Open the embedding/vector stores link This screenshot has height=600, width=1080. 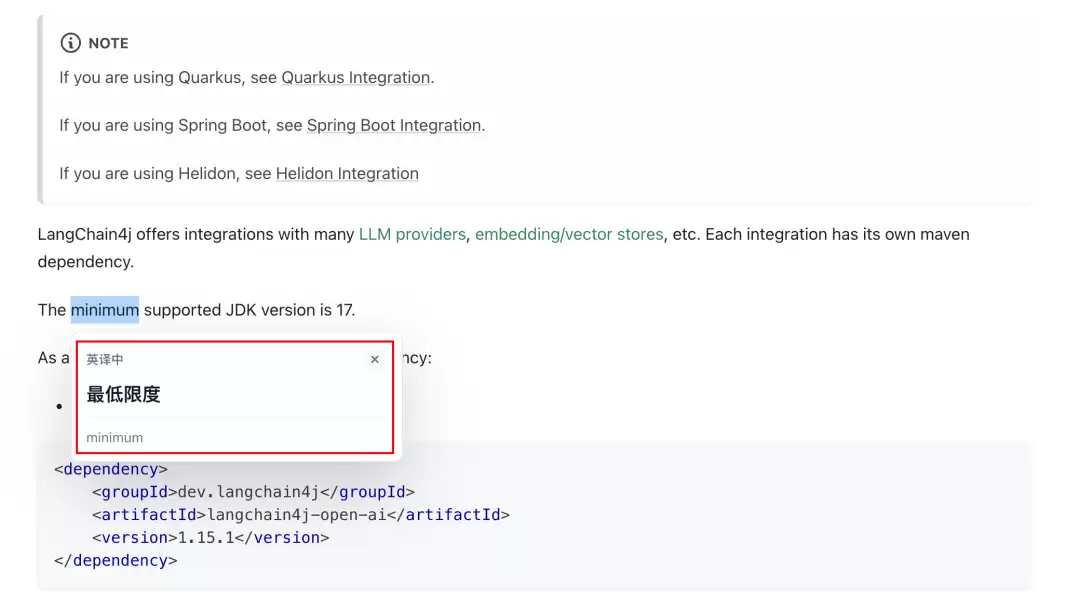[569, 234]
